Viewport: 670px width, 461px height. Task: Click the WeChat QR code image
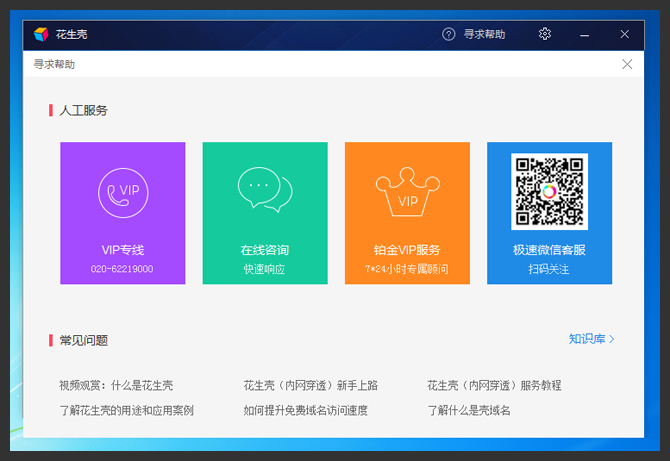tap(550, 191)
